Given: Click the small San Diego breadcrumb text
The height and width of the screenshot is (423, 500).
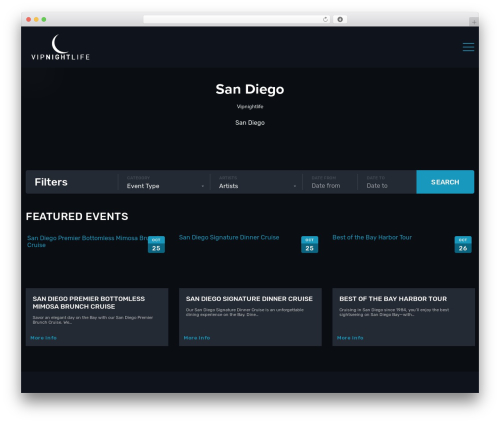Looking at the screenshot, I should click(250, 123).
